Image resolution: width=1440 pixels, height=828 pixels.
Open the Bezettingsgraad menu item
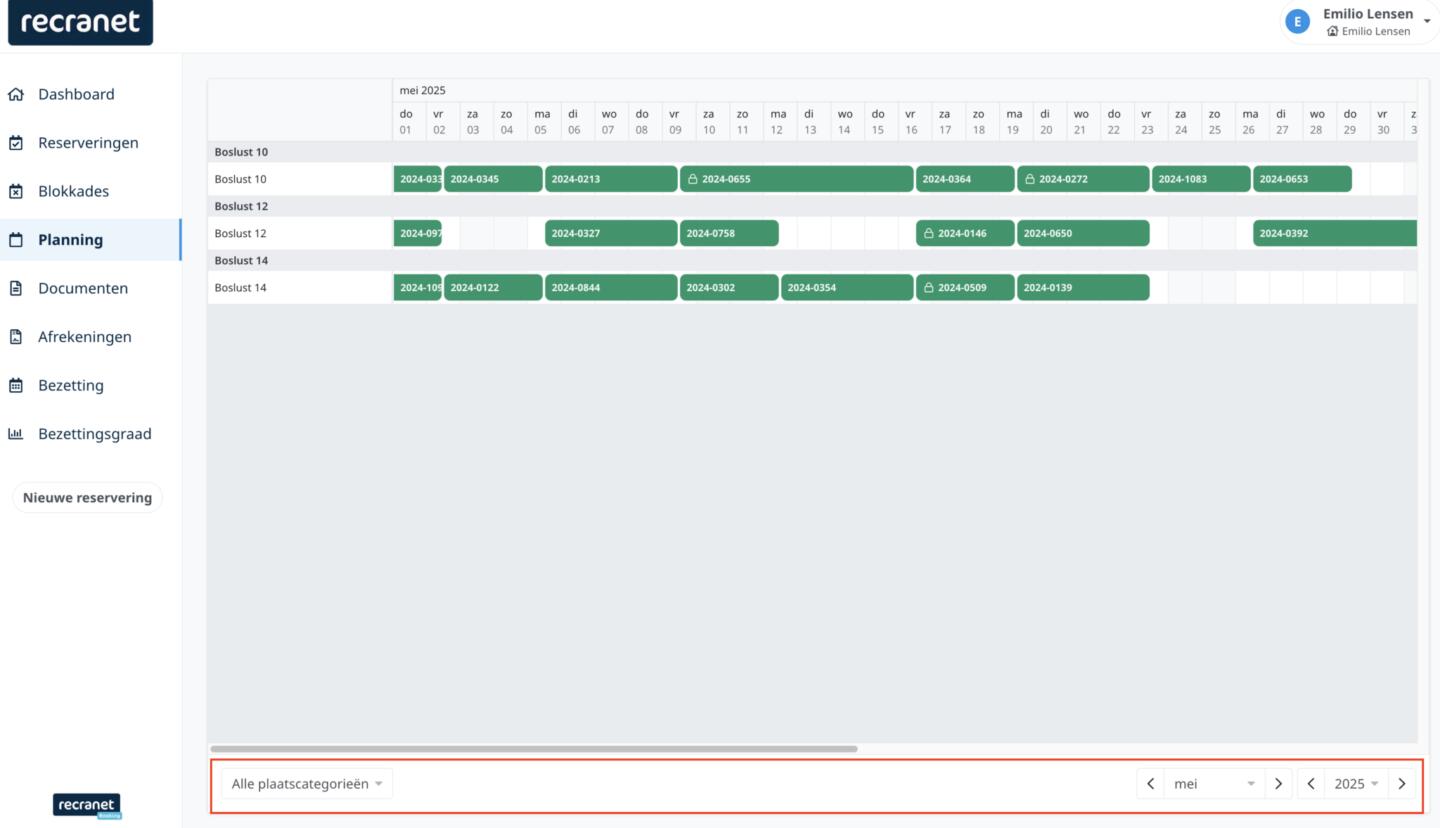(95, 434)
